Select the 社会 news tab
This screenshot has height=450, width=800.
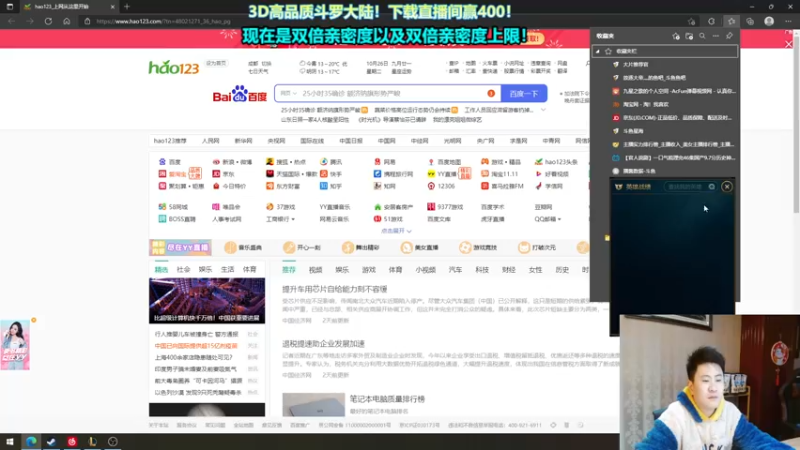coord(183,269)
